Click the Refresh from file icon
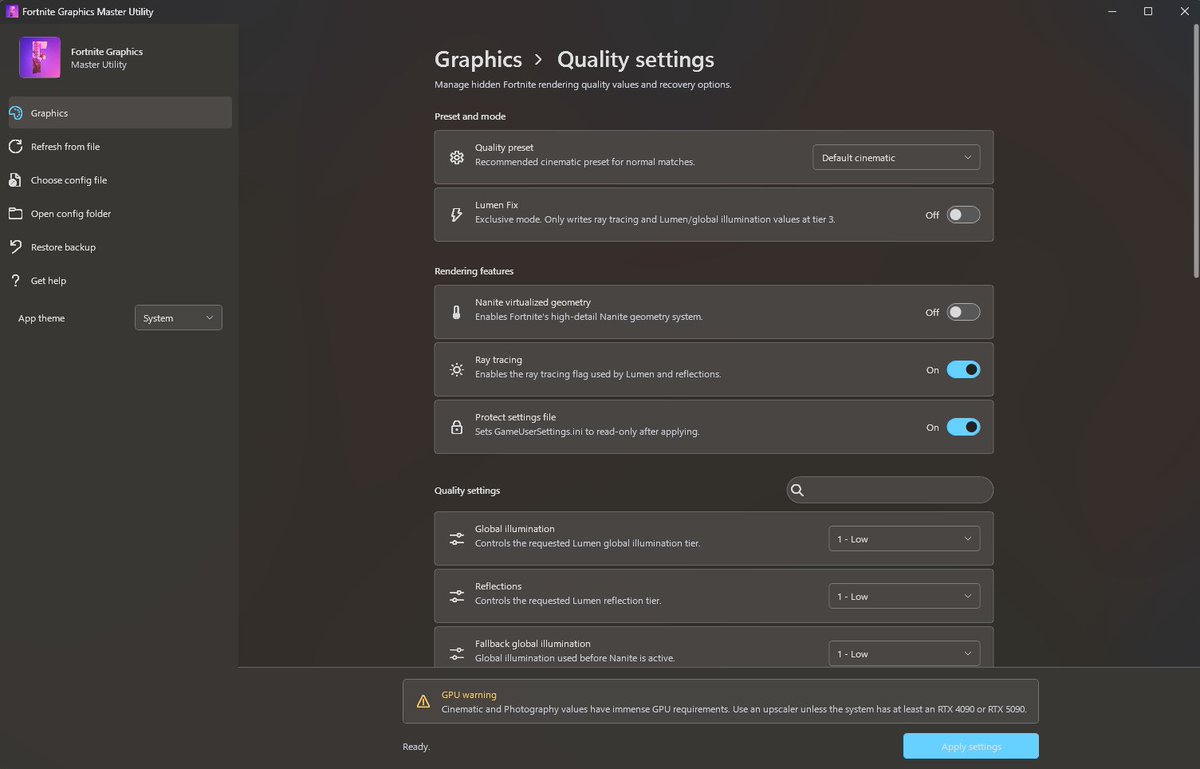 point(15,147)
